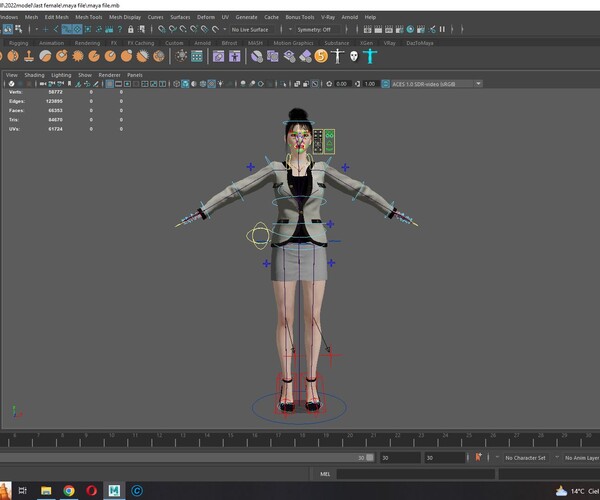This screenshot has width=600, height=500.
Task: Open the ACES 1.0 SDR-video view transform dropdown
Action: pos(436,84)
